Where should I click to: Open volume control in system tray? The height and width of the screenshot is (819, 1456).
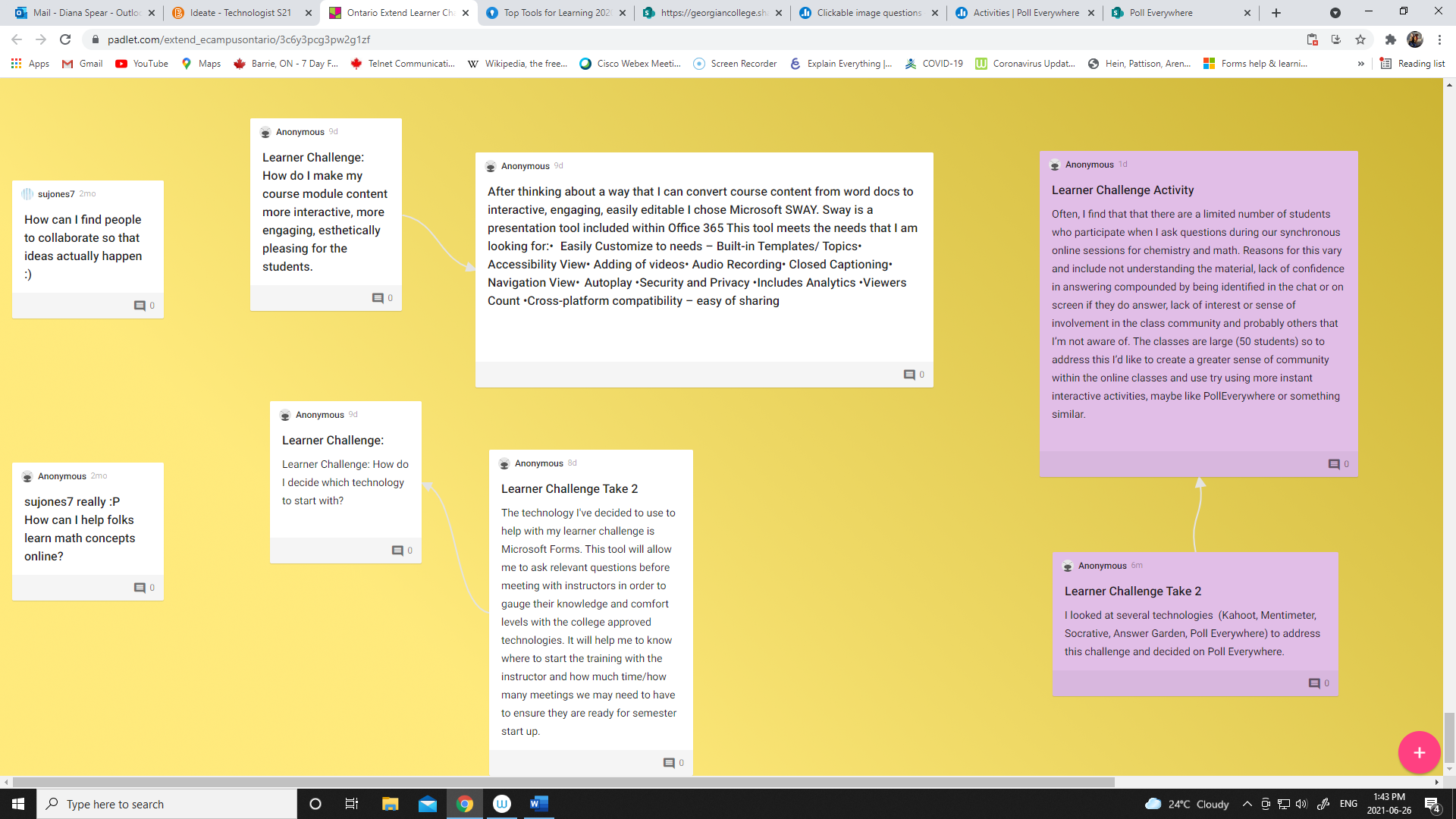click(x=1301, y=804)
